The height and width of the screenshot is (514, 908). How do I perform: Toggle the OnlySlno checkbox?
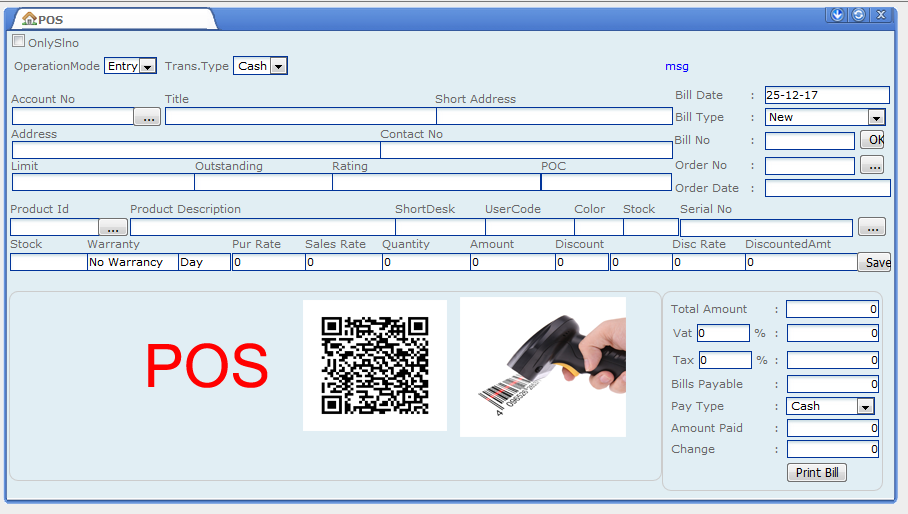19,41
